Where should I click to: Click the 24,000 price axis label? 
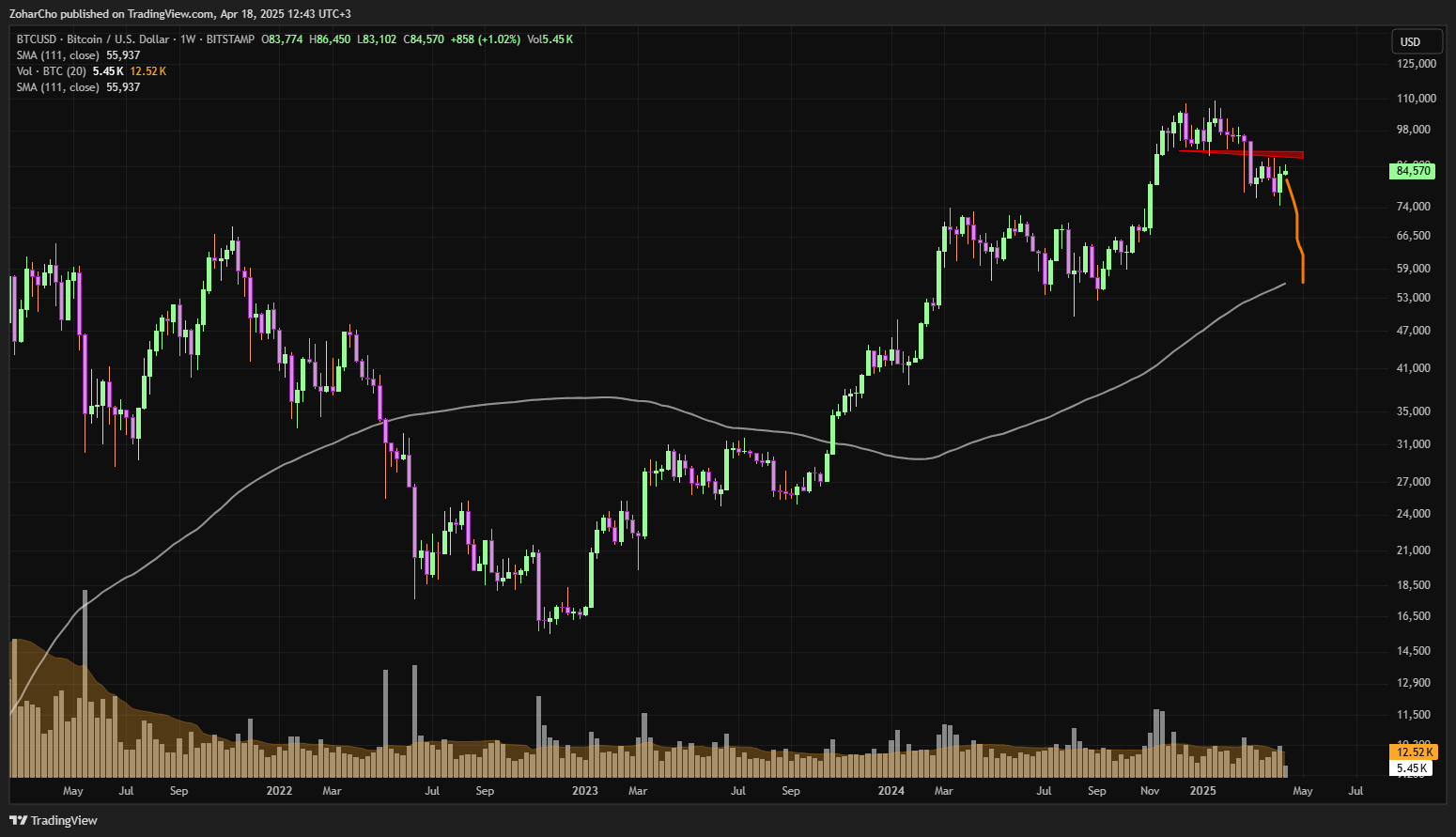[1414, 514]
